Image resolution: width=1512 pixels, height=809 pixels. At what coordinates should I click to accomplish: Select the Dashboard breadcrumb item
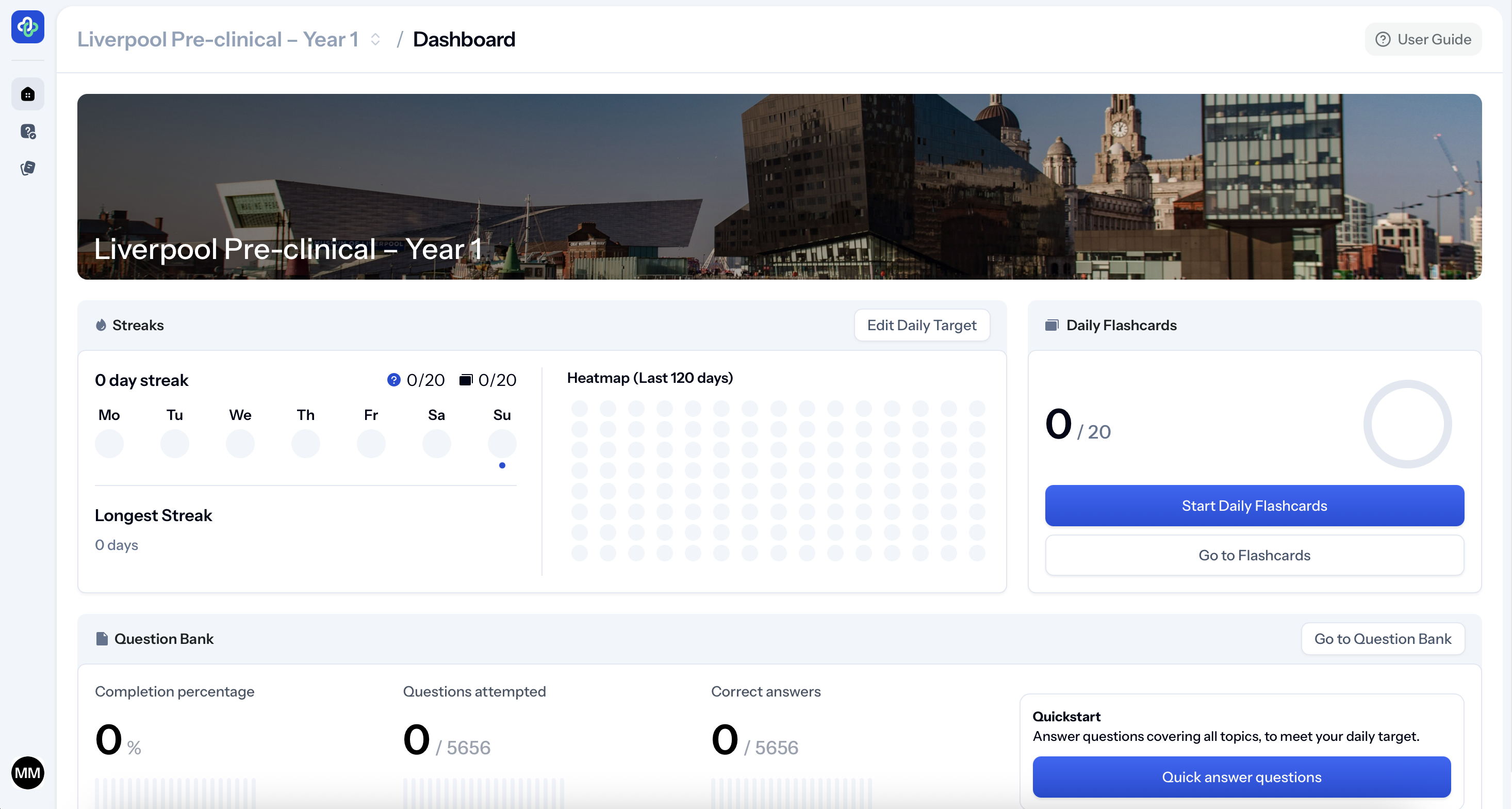point(464,39)
